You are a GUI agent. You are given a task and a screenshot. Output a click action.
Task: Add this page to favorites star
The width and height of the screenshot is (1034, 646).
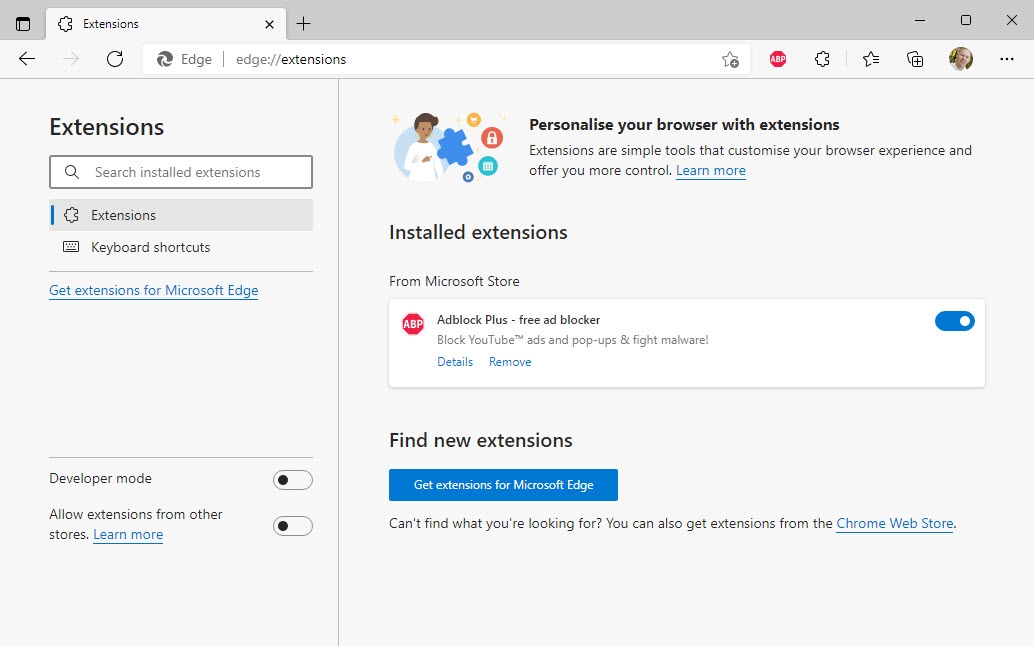(730, 59)
